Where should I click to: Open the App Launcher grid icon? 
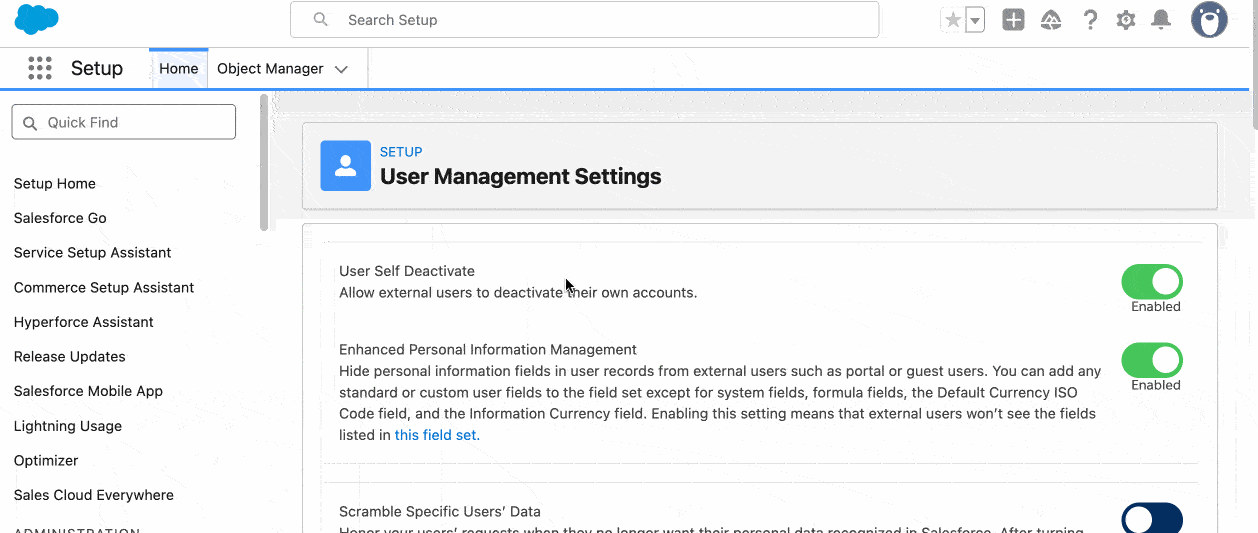40,68
